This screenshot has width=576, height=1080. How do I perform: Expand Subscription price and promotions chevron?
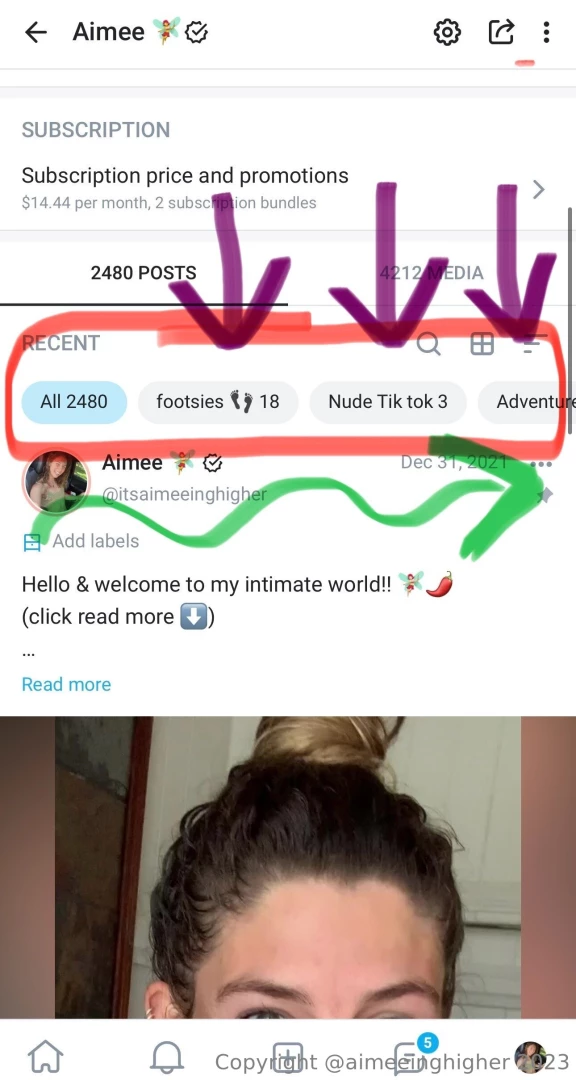tap(539, 189)
